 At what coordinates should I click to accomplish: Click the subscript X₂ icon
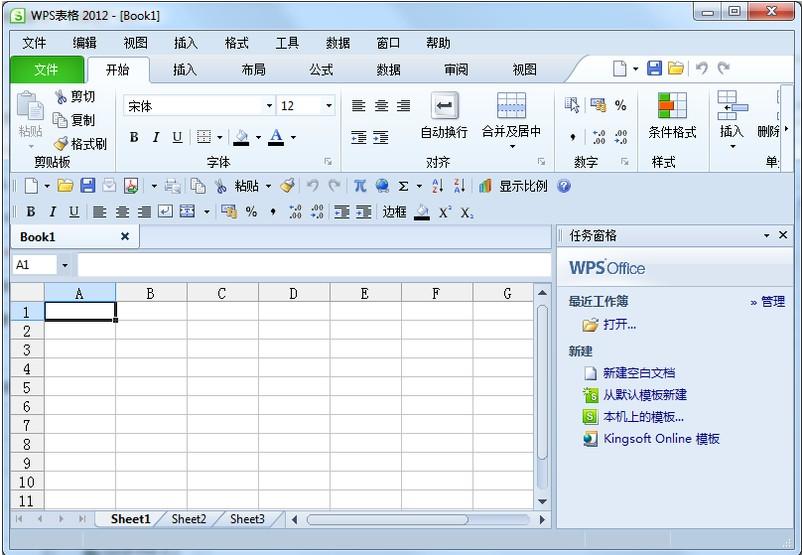pyautogui.click(x=466, y=213)
